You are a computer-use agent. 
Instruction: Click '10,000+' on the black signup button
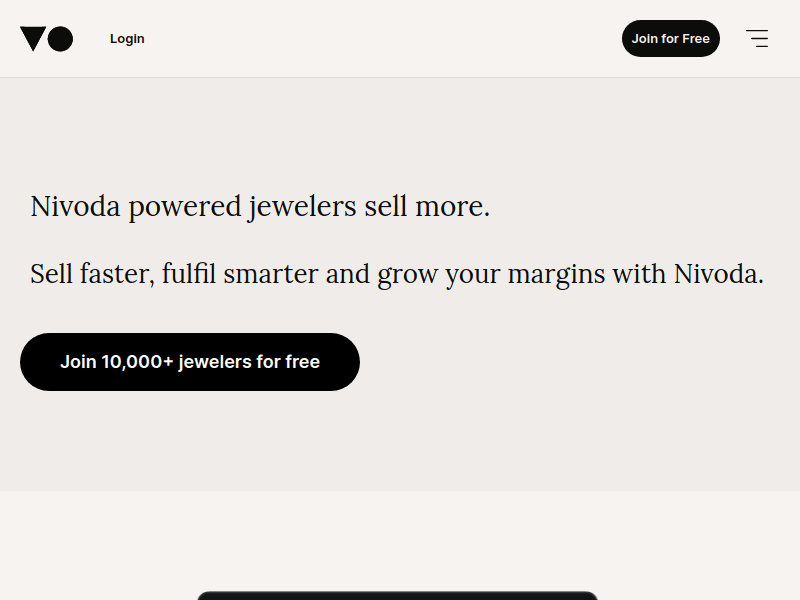coord(138,362)
